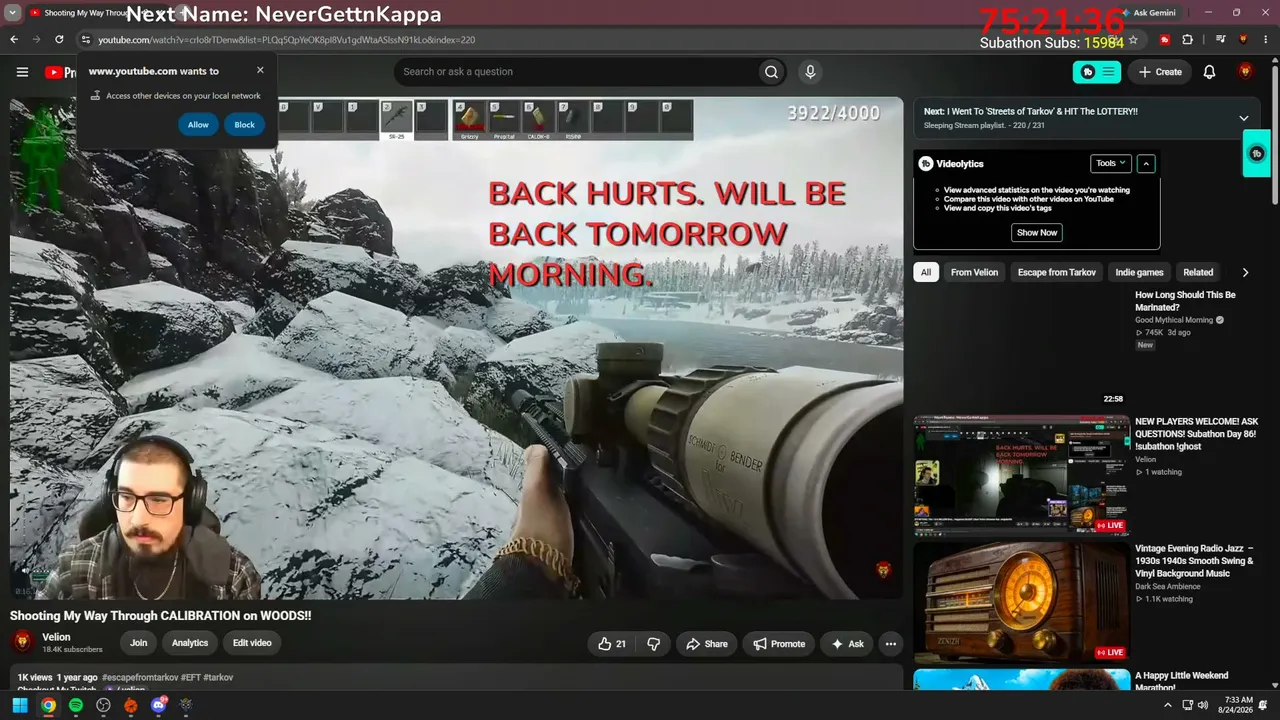This screenshot has width=1280, height=720.
Task: Select the All filter chip
Action: click(926, 272)
